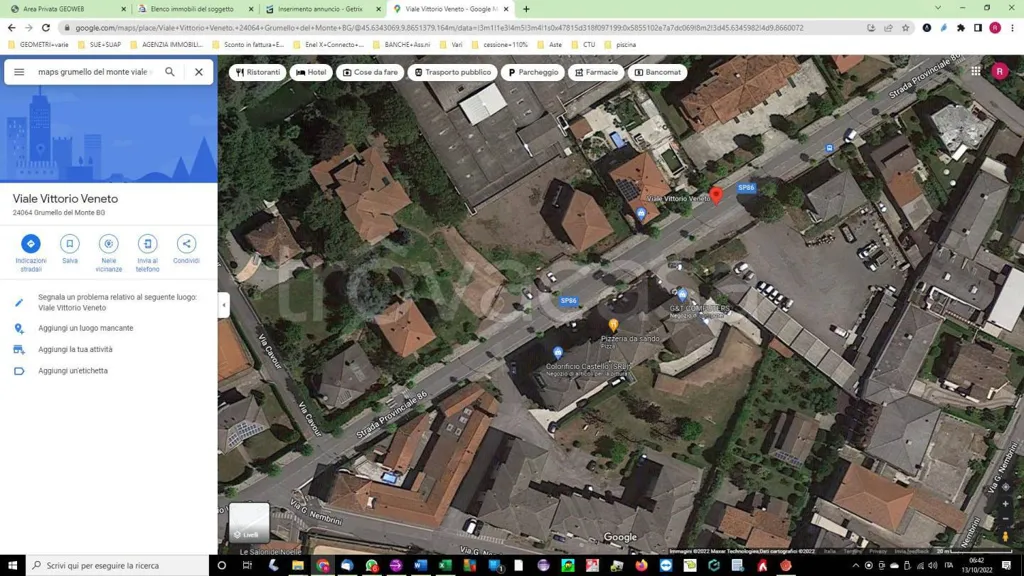The width and height of the screenshot is (1024, 576).
Task: Collapse the Maps side panel
Action: [224, 305]
